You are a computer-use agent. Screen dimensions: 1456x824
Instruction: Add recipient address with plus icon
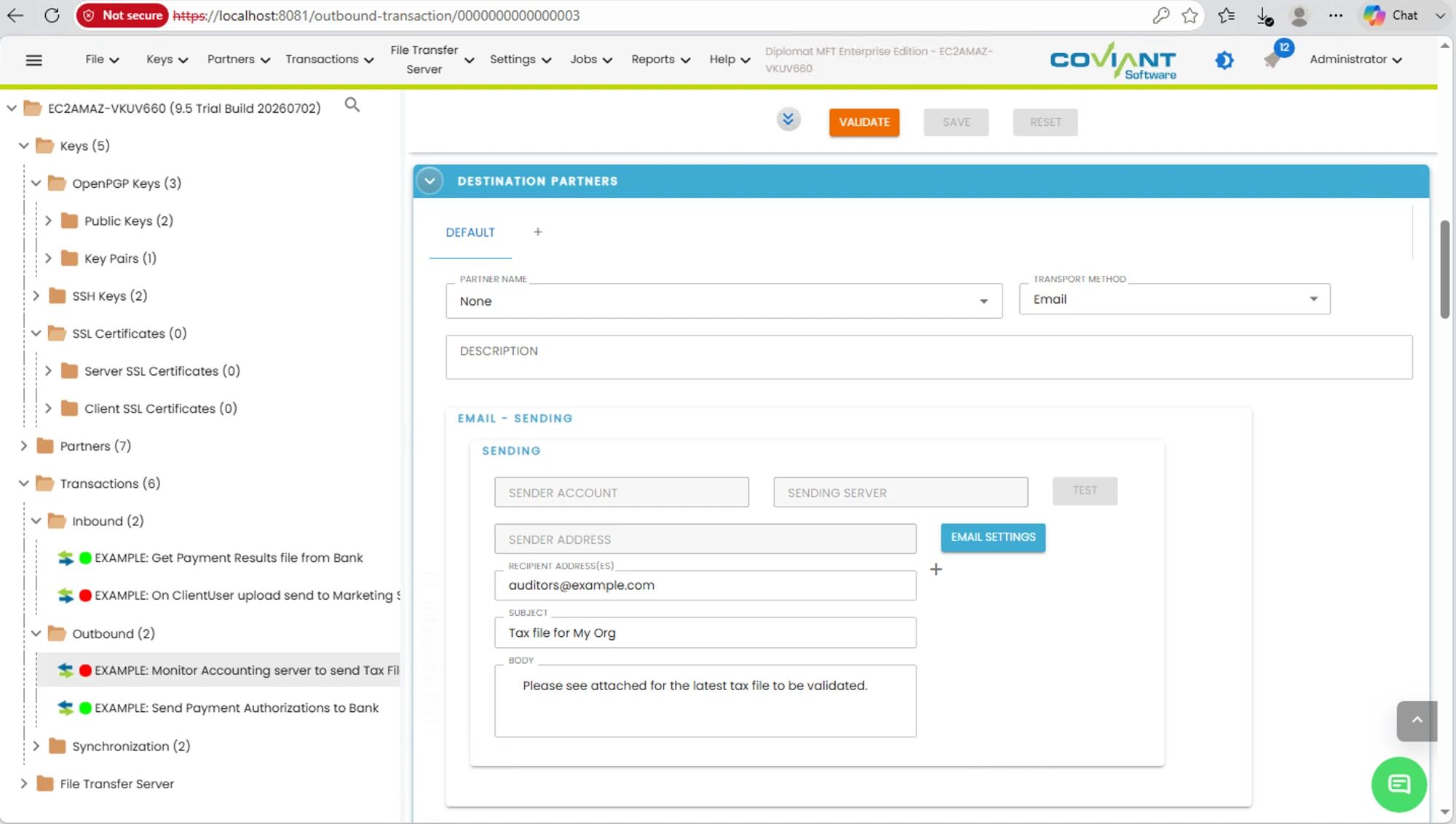click(936, 569)
